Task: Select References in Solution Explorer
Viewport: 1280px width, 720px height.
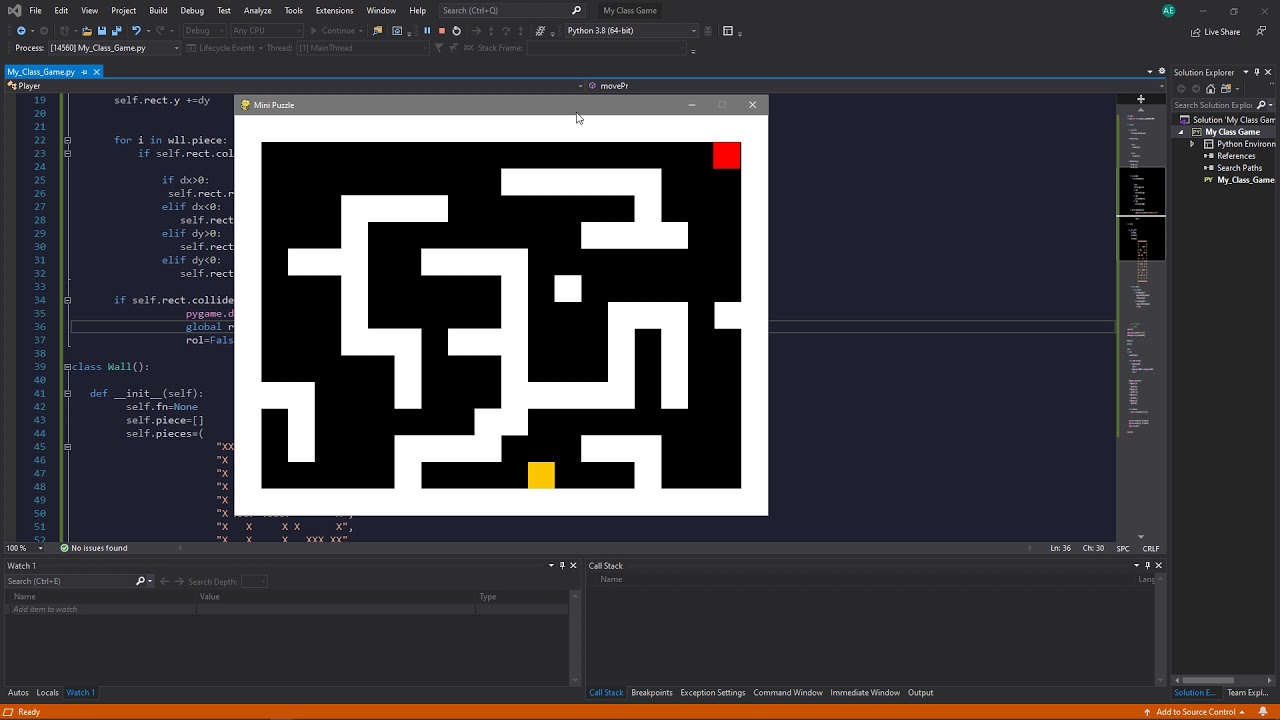Action: click(1236, 156)
